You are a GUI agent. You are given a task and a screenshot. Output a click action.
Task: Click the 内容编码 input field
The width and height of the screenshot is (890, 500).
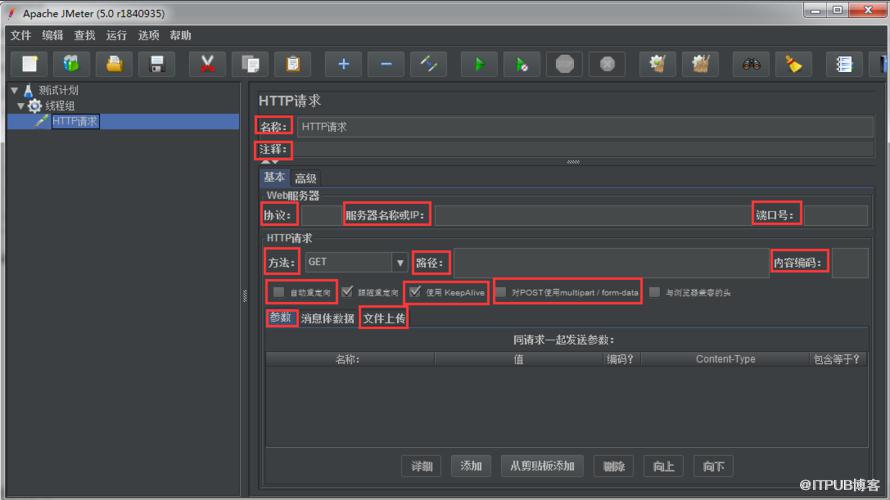pos(850,263)
